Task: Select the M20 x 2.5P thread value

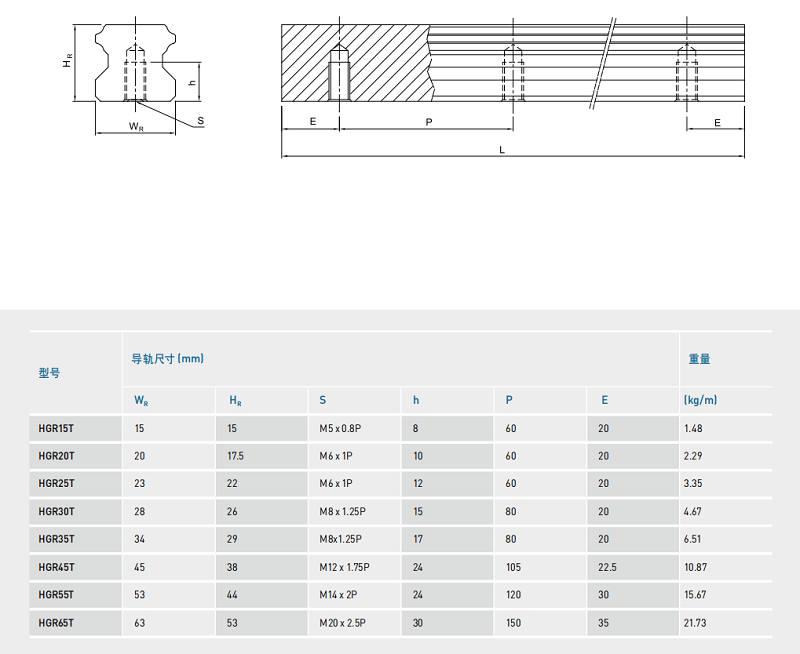Action: pyautogui.click(x=342, y=623)
